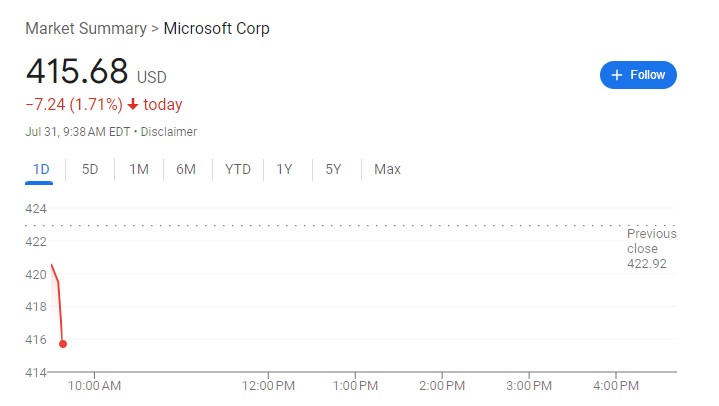Click the 4:00 PM time axis label

(616, 385)
